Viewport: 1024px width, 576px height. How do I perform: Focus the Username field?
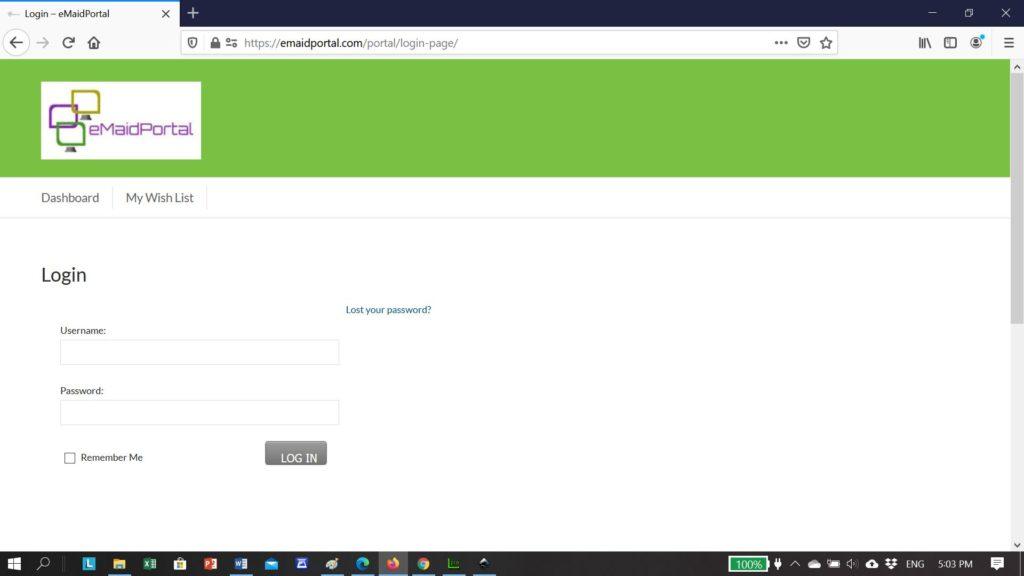199,352
